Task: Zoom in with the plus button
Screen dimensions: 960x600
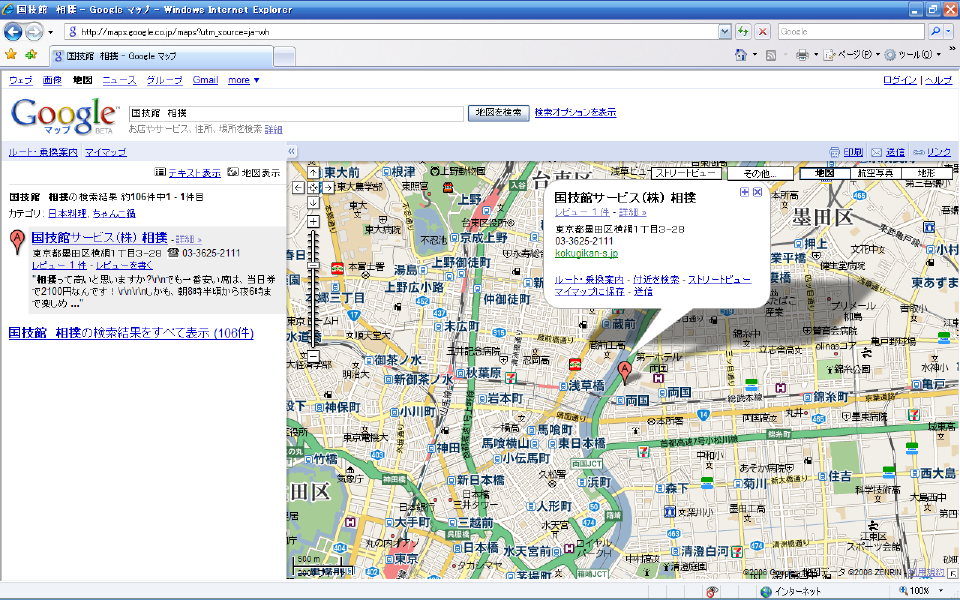Action: [x=313, y=221]
